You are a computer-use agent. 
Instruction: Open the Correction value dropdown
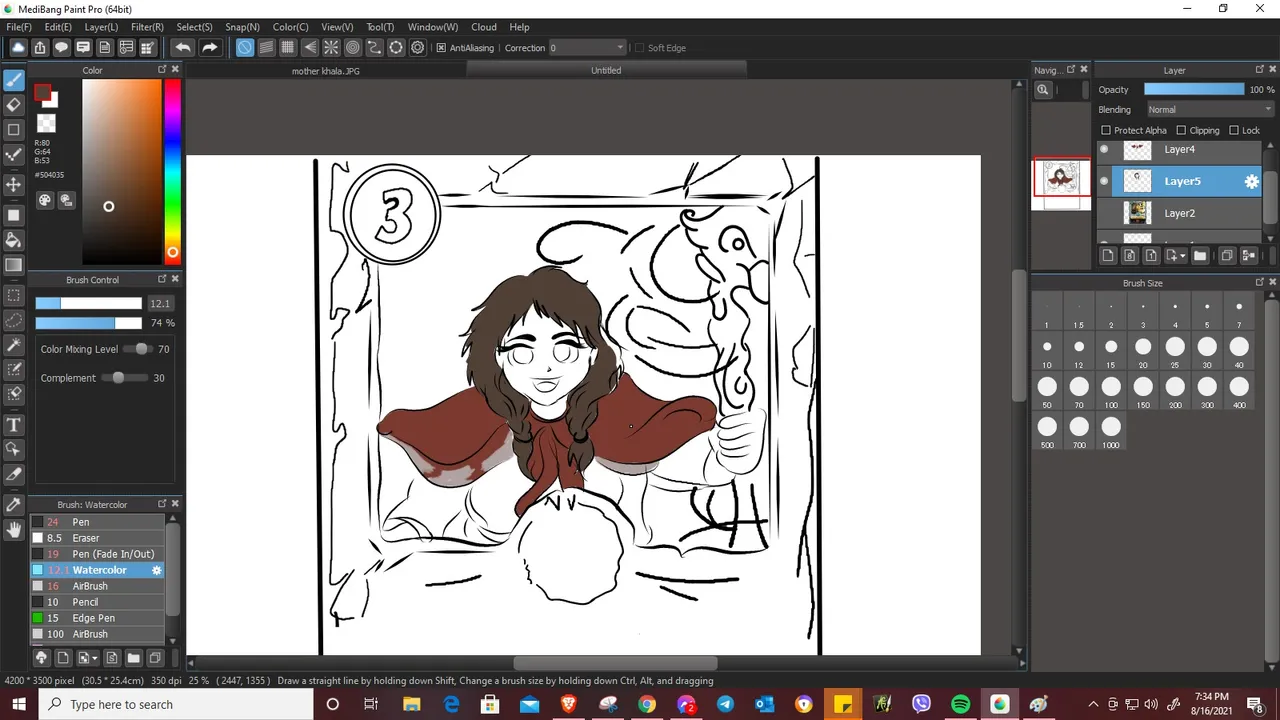[x=586, y=47]
